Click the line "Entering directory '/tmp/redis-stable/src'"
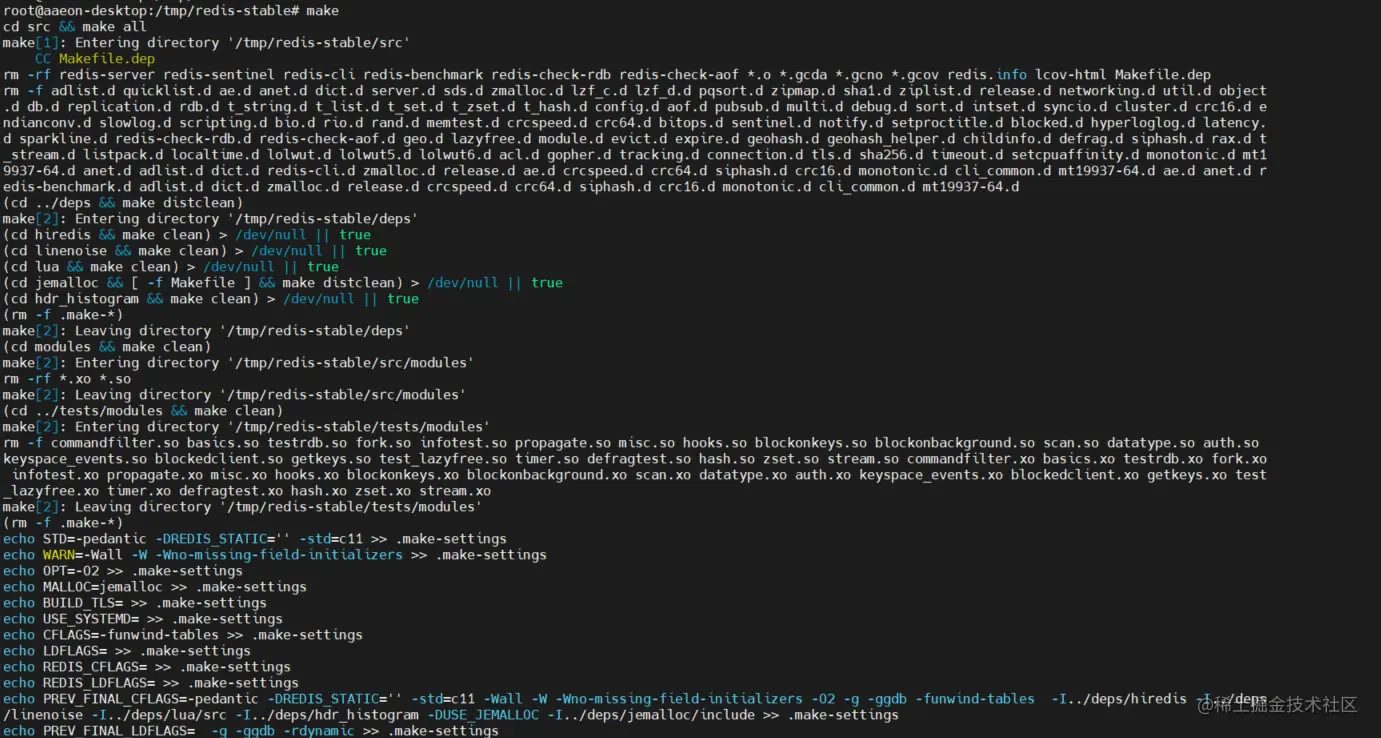Screen dimensions: 1381x738 click(x=206, y=43)
